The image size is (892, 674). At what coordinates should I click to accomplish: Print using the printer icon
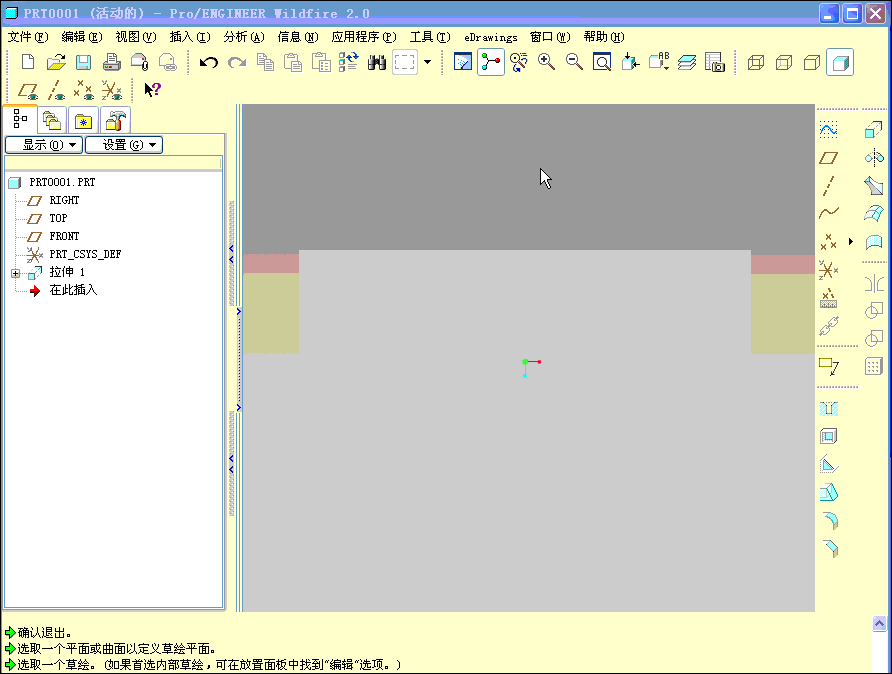click(x=112, y=62)
